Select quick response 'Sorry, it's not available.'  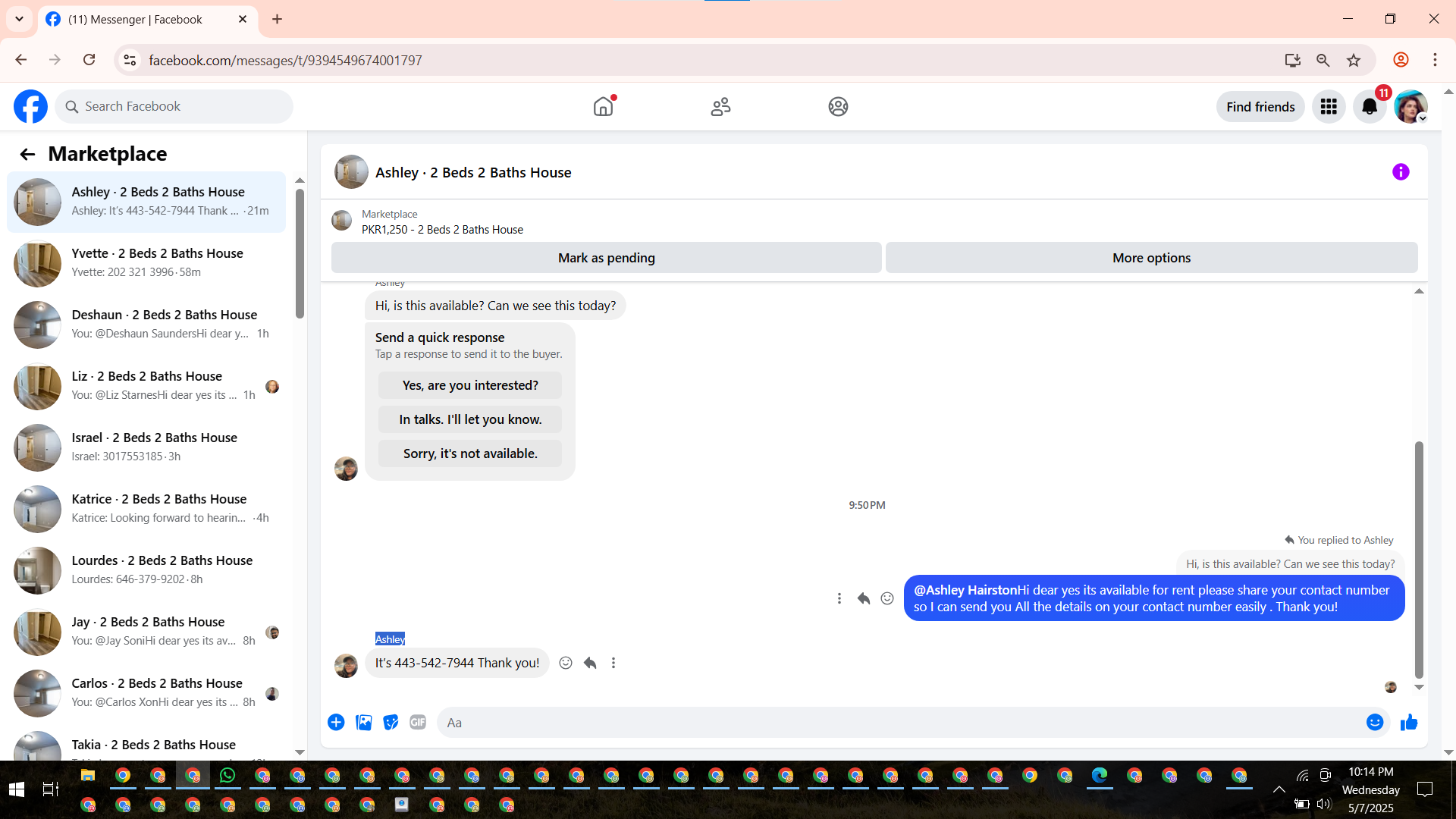click(x=469, y=453)
